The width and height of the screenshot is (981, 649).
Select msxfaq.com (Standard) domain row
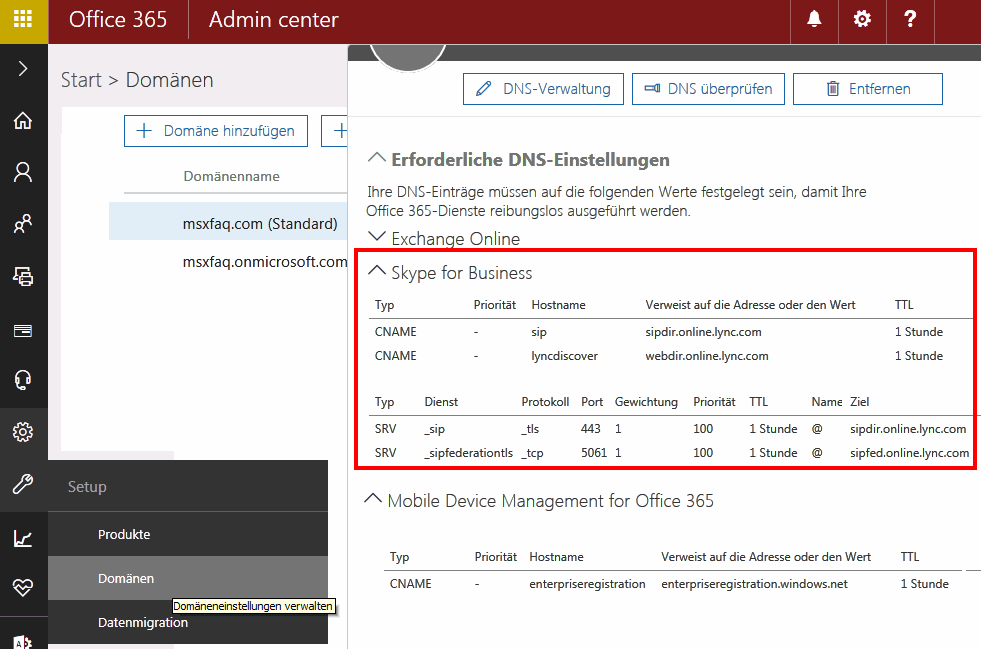(228, 223)
